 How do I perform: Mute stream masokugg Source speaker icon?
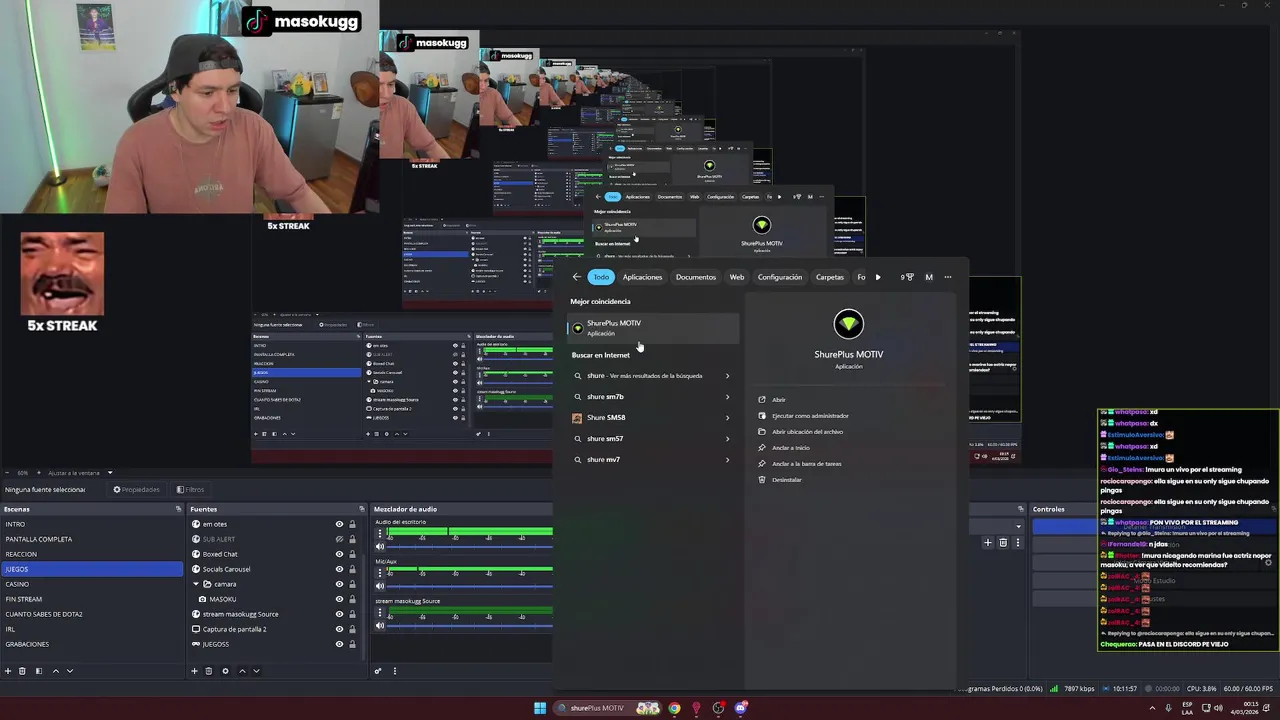[379, 626]
